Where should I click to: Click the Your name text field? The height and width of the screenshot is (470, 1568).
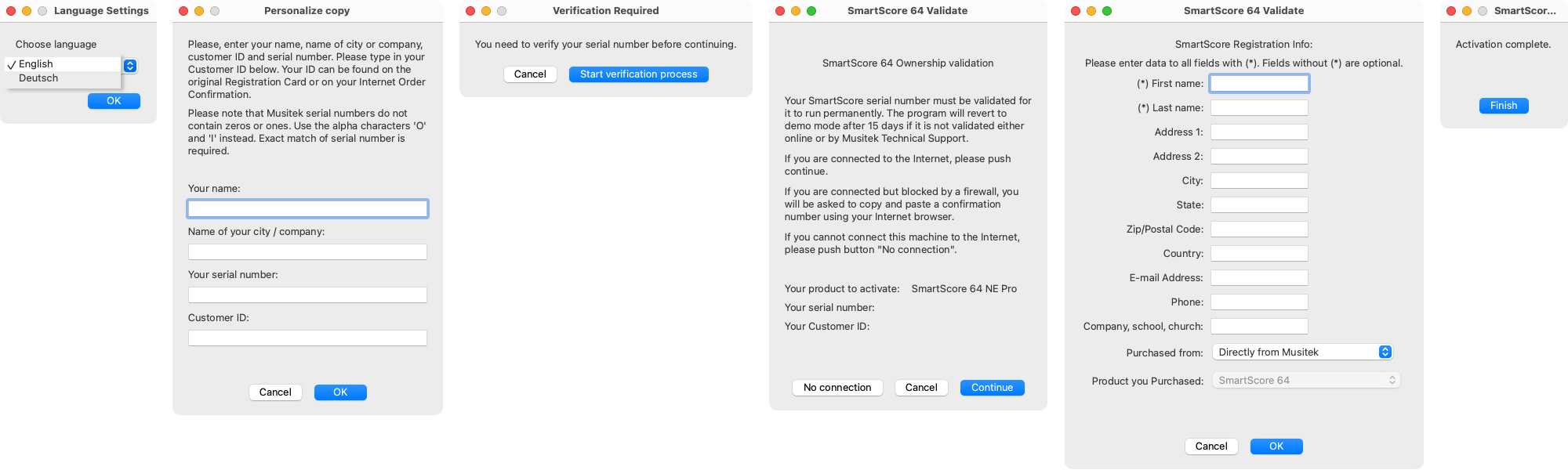click(x=307, y=208)
